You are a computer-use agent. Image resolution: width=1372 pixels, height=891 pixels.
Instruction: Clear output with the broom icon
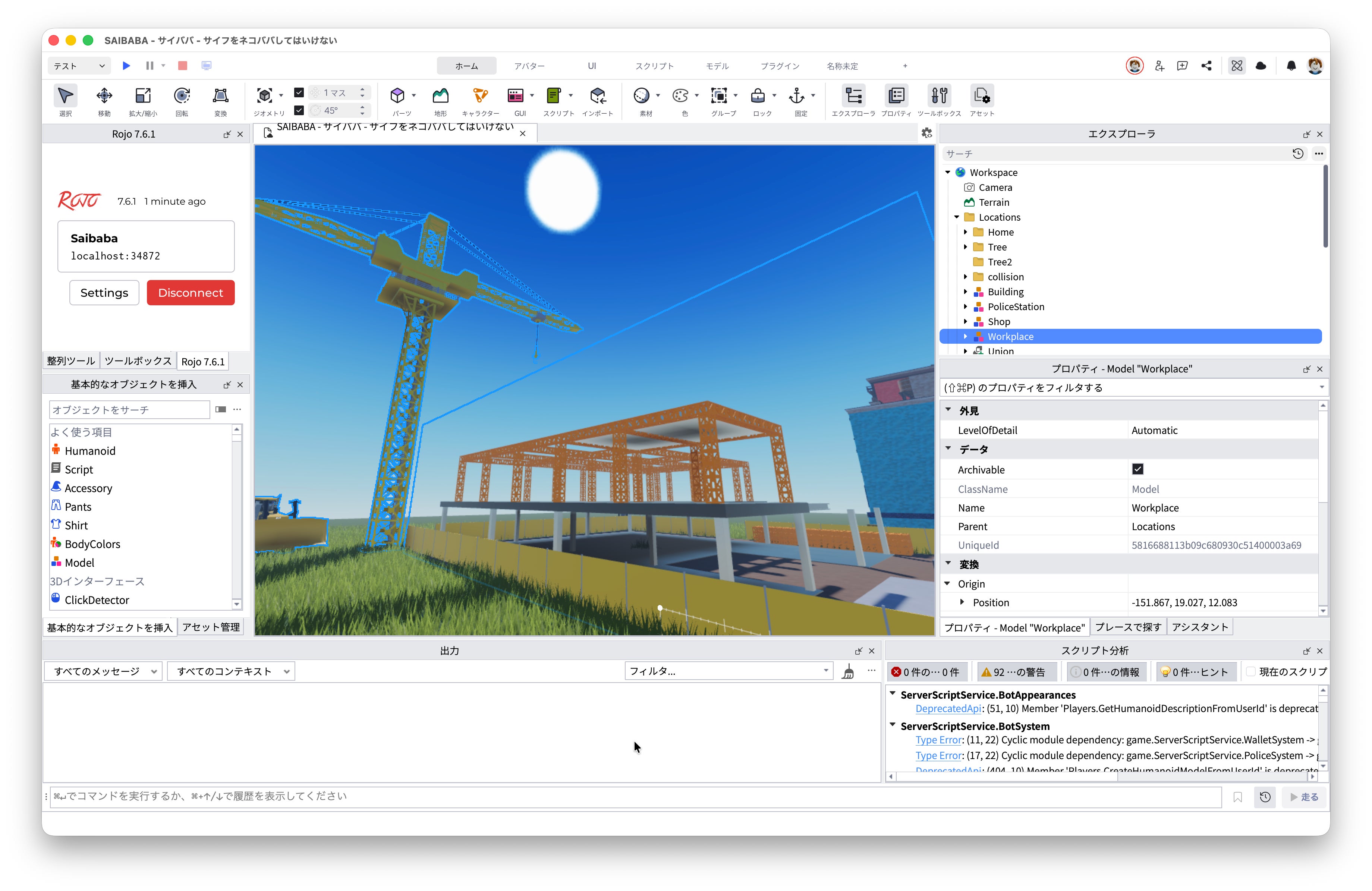pyautogui.click(x=848, y=671)
